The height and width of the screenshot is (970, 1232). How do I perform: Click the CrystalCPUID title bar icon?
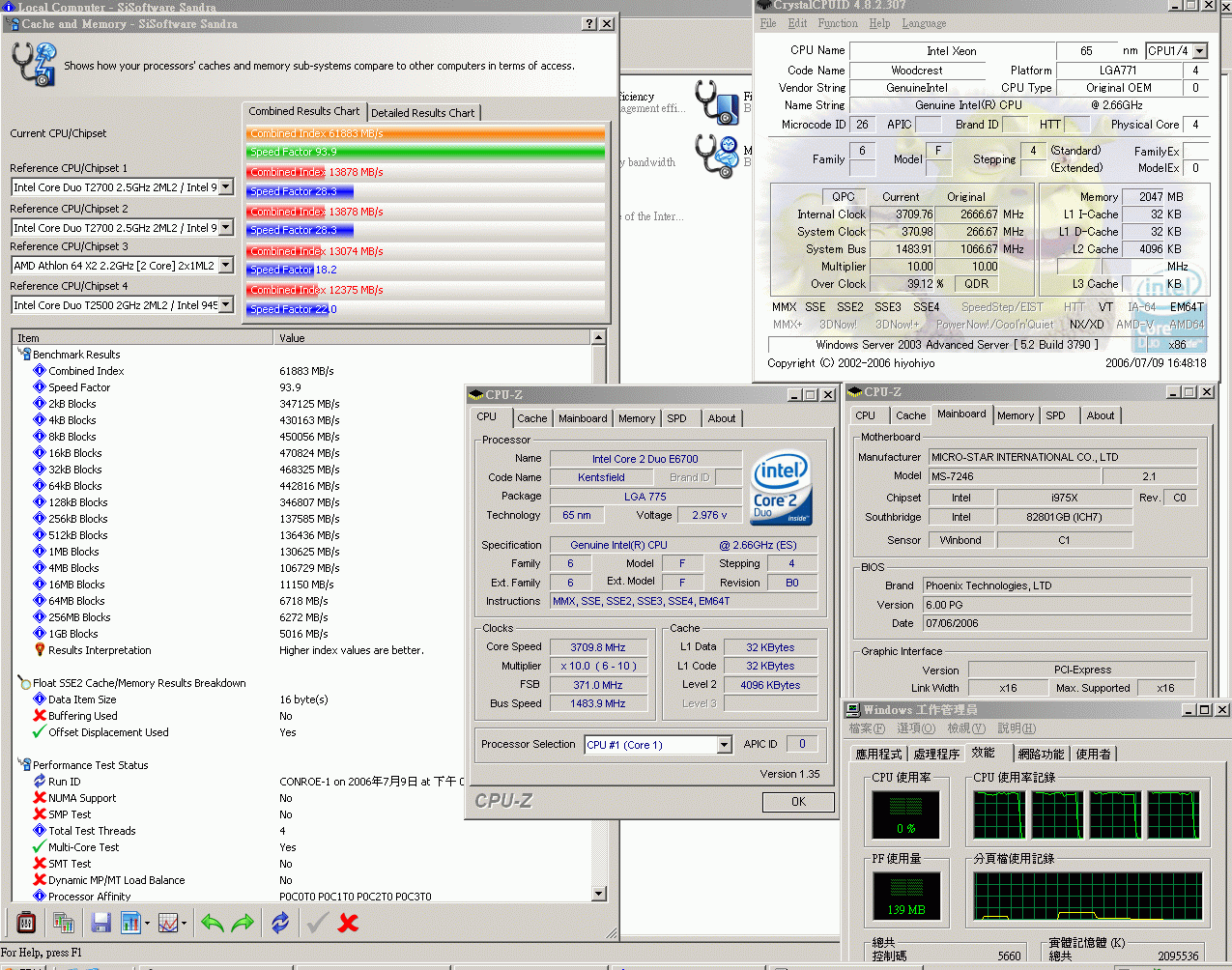pyautogui.click(x=763, y=5)
